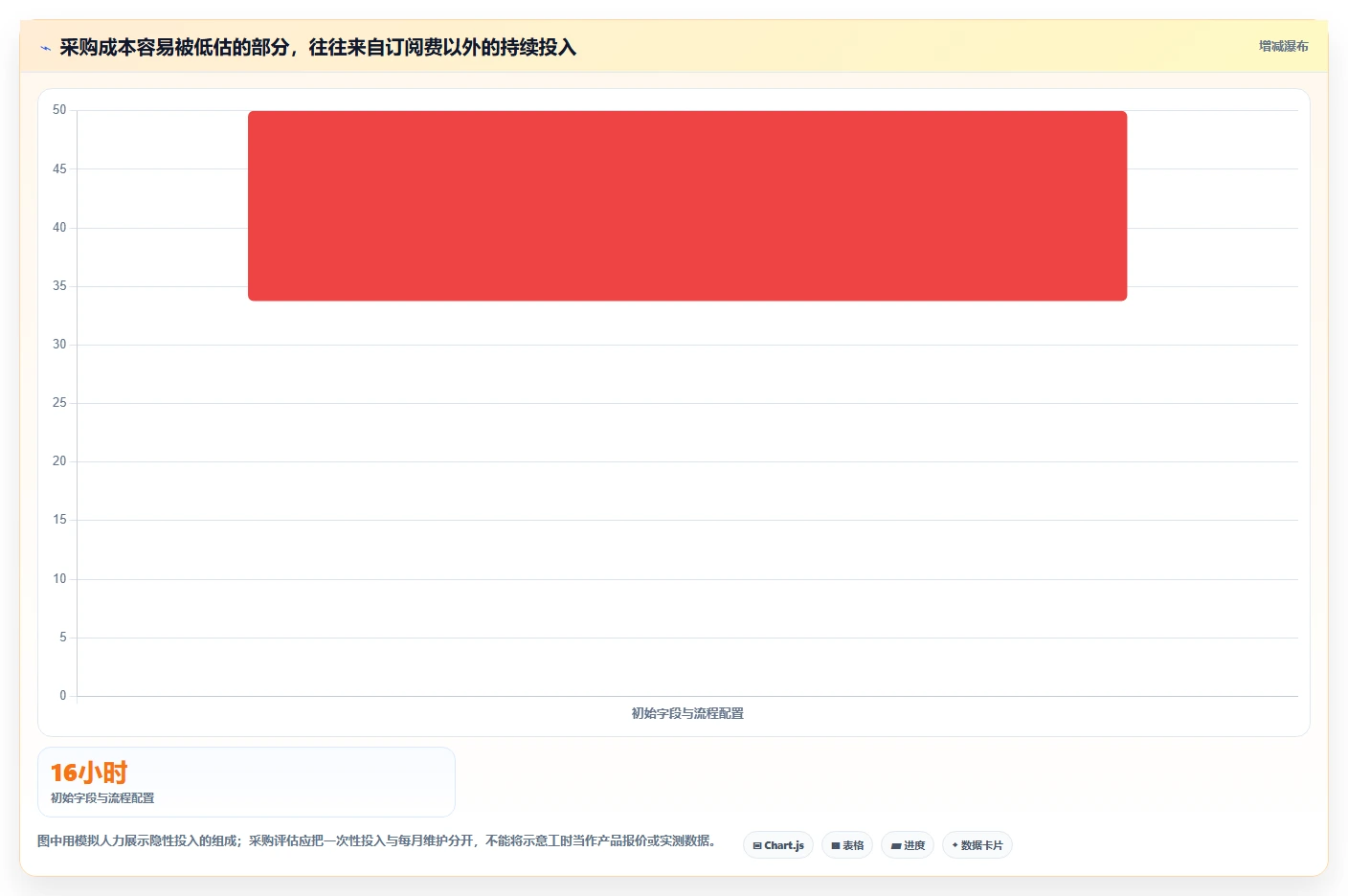Screen dimensions: 1348x896
Task: Click the 16小时 value in the data card
Action: click(89, 773)
